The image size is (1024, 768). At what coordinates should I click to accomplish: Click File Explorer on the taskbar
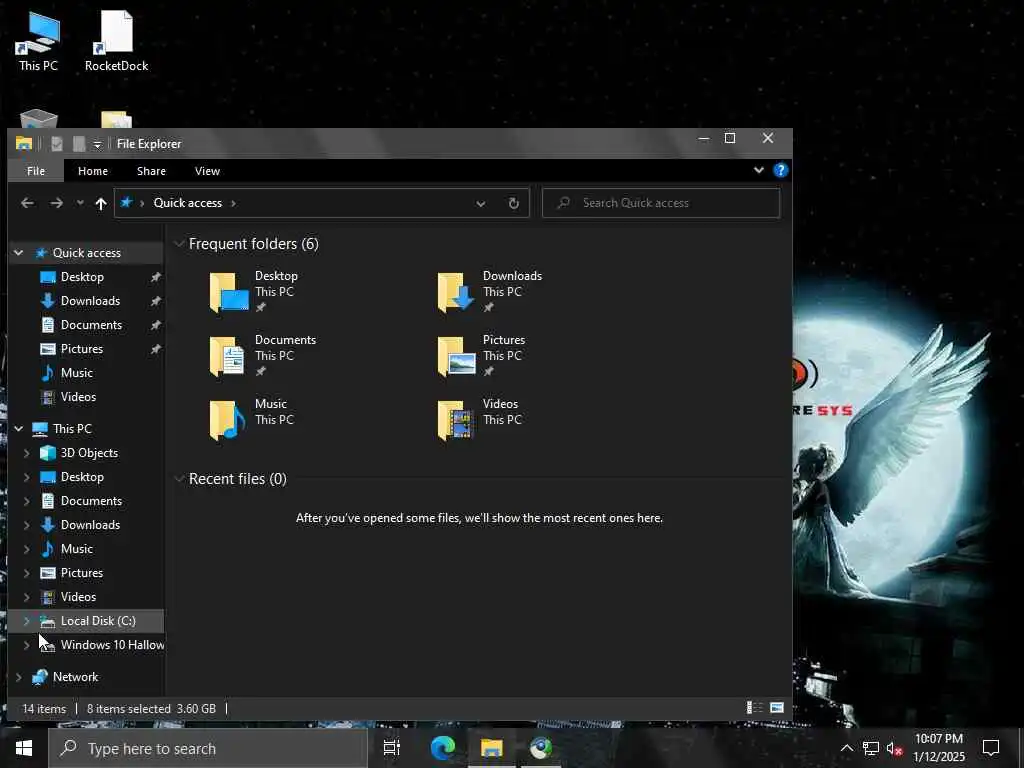pyautogui.click(x=492, y=748)
